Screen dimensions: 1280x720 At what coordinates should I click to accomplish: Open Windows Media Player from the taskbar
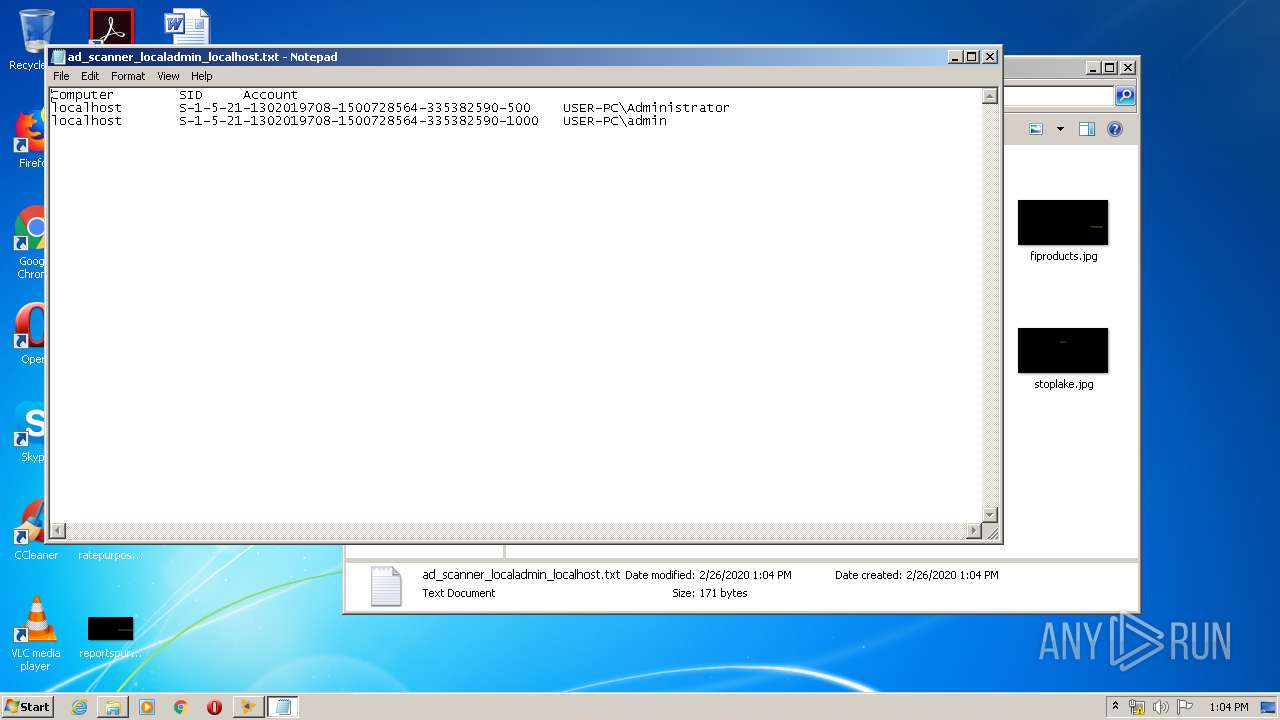tap(147, 707)
